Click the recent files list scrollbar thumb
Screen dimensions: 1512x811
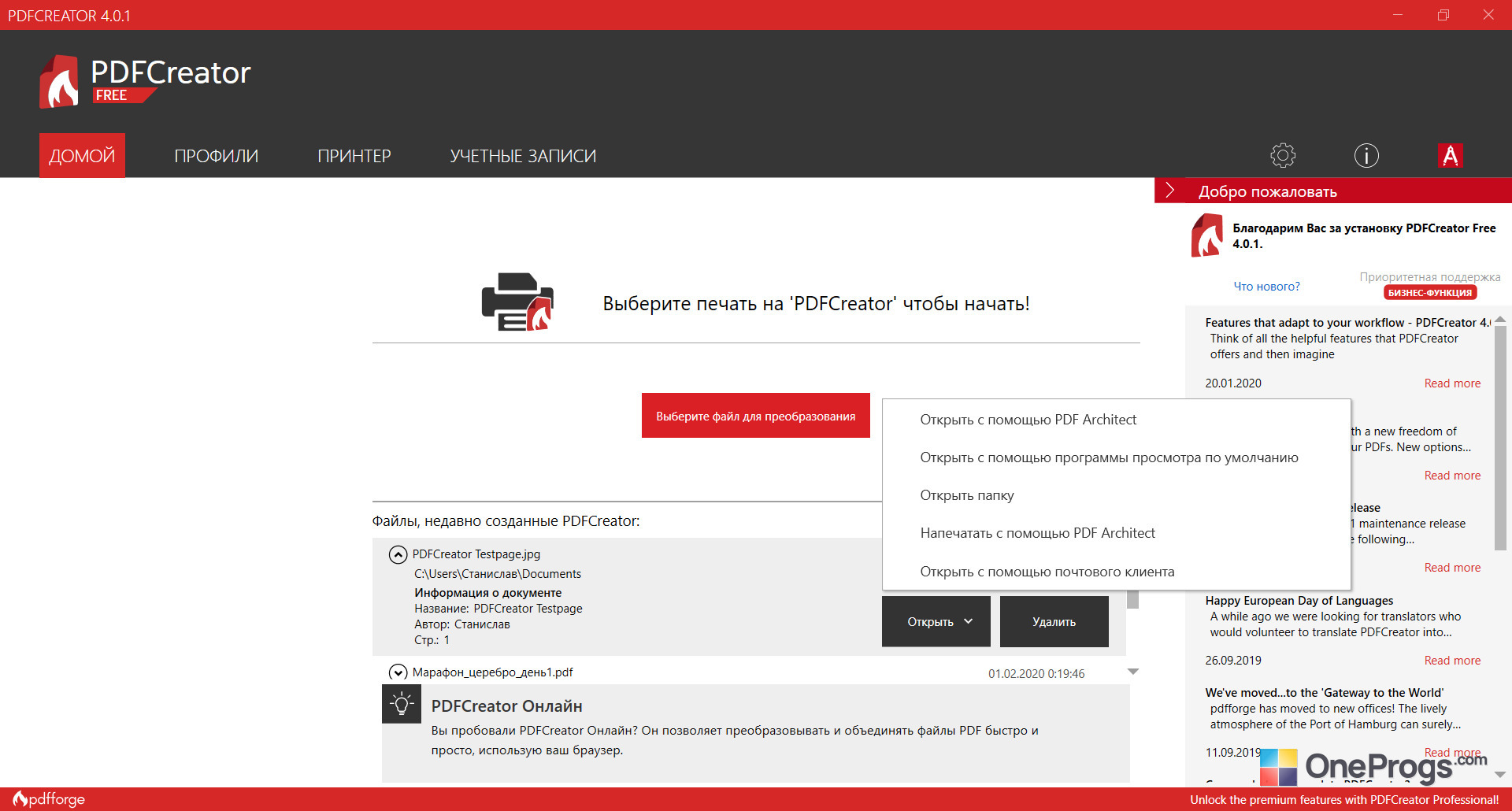[x=1133, y=599]
